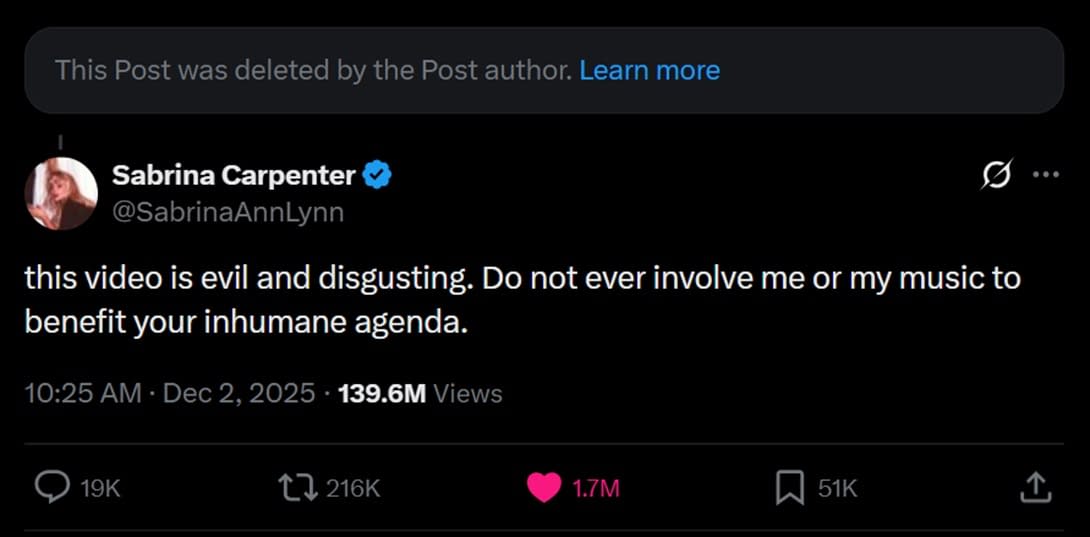Click the deleted Post notice banner
Viewport: 1090px width, 537px height.
click(x=300, y=70)
